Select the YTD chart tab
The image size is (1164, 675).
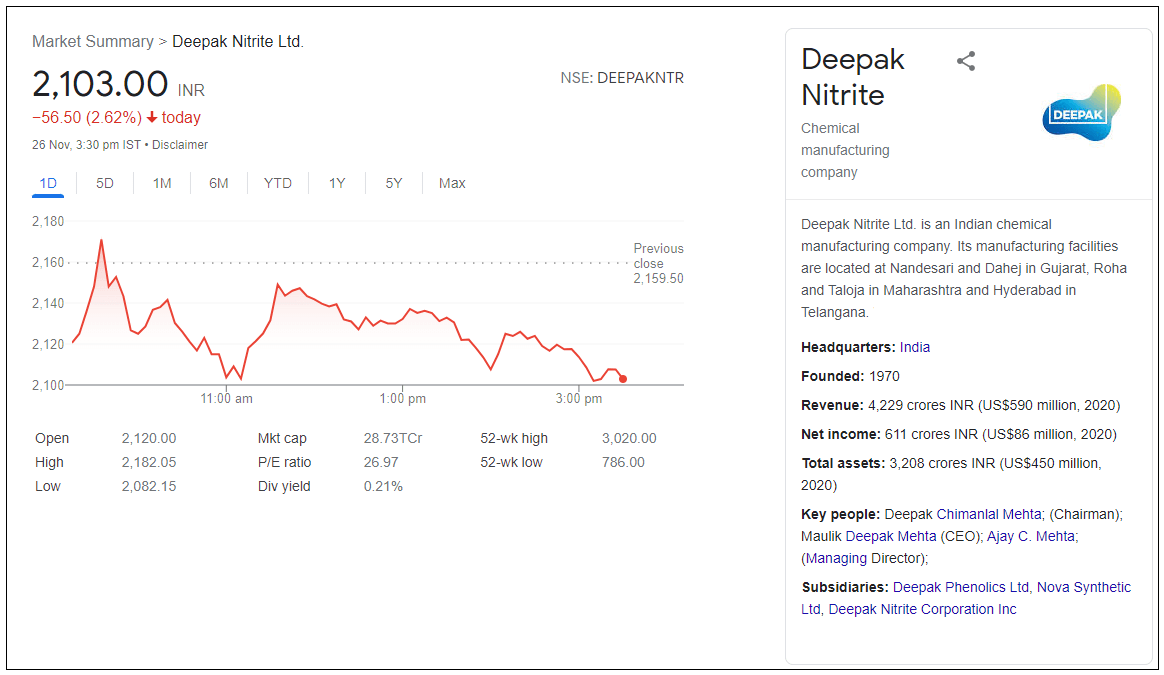click(x=277, y=183)
